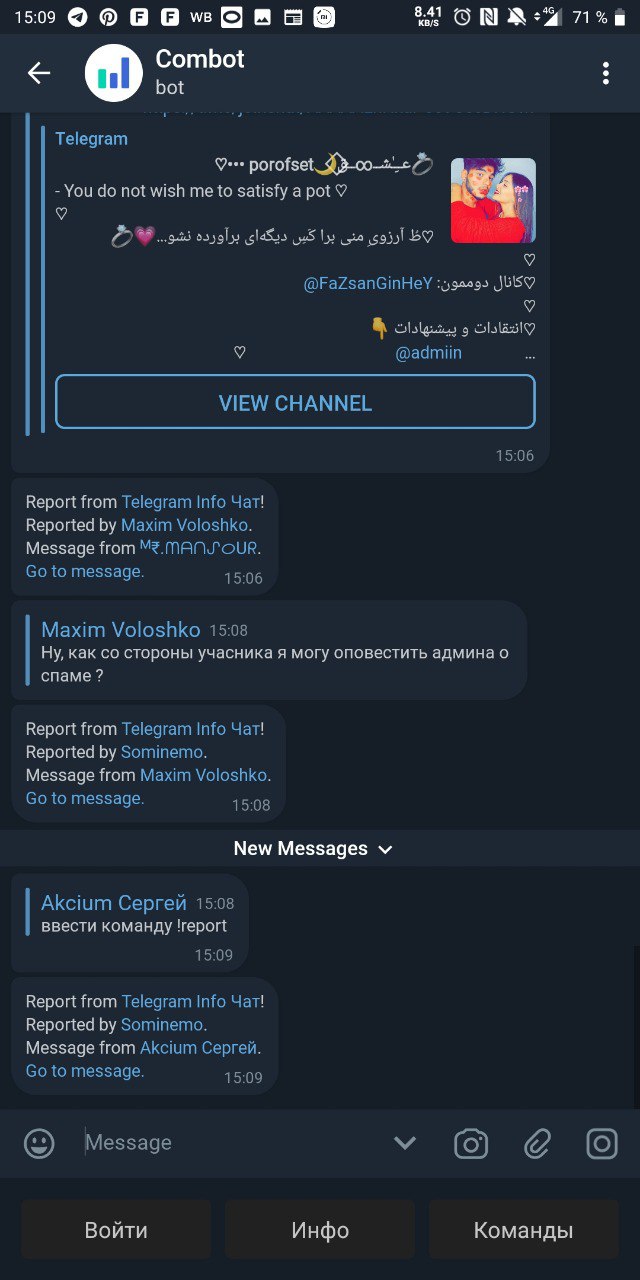Select the Инфо bot keyboard button

320,1230
